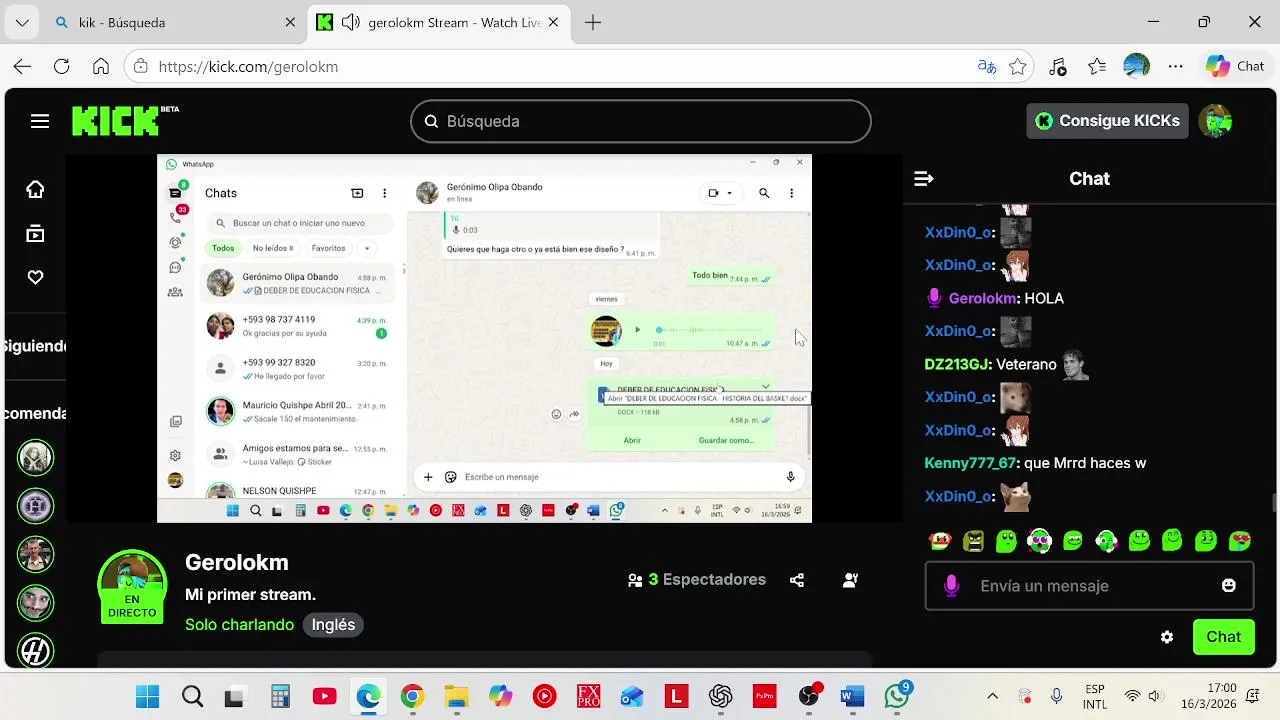The height and width of the screenshot is (720, 1280).
Task: Open the emoji picker in message box
Action: click(x=1229, y=586)
